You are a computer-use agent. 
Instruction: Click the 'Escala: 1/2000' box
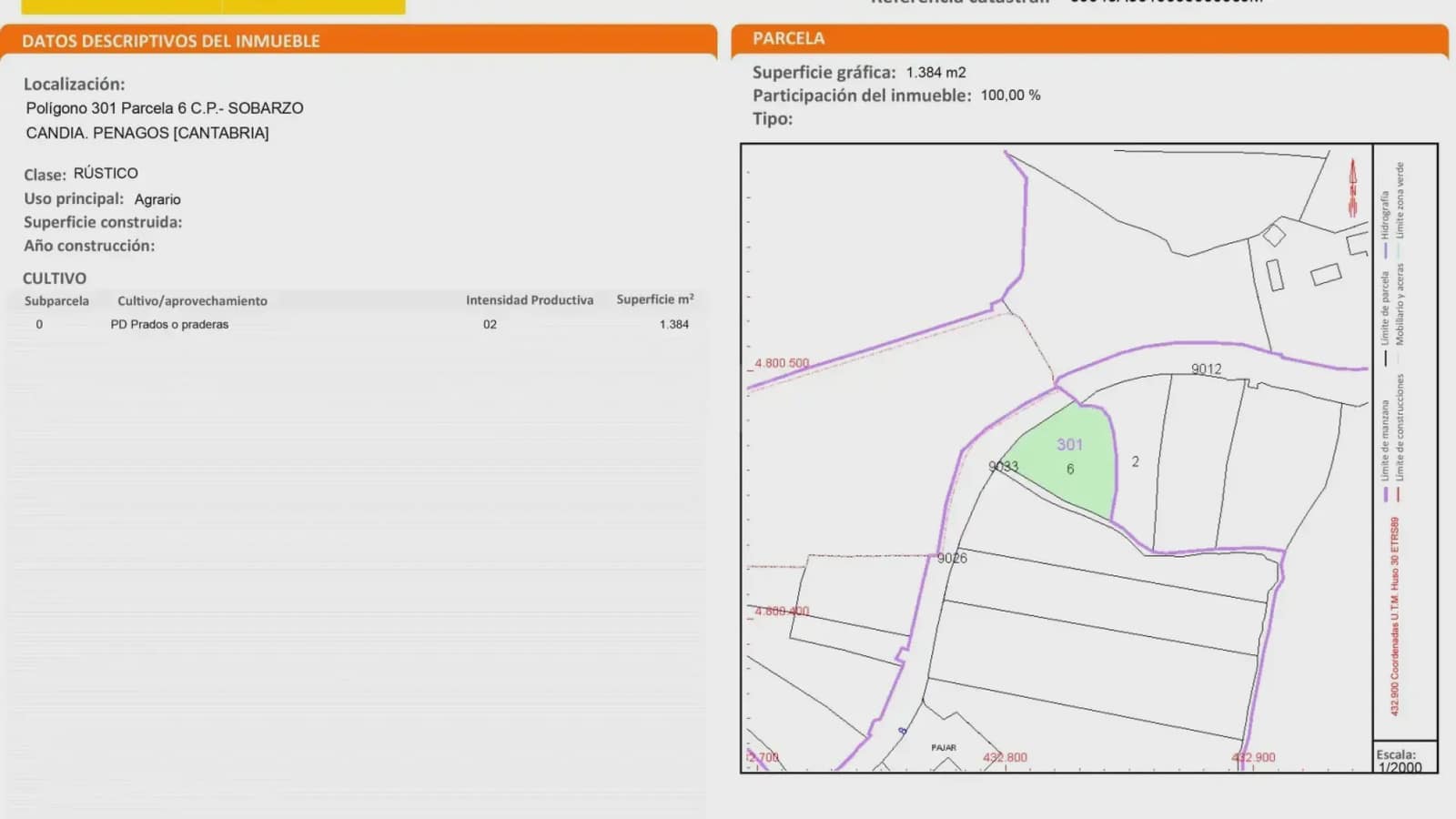[1403, 760]
